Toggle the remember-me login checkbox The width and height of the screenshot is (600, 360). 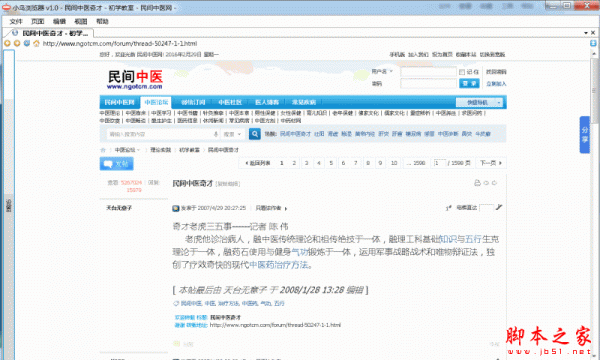click(x=462, y=72)
